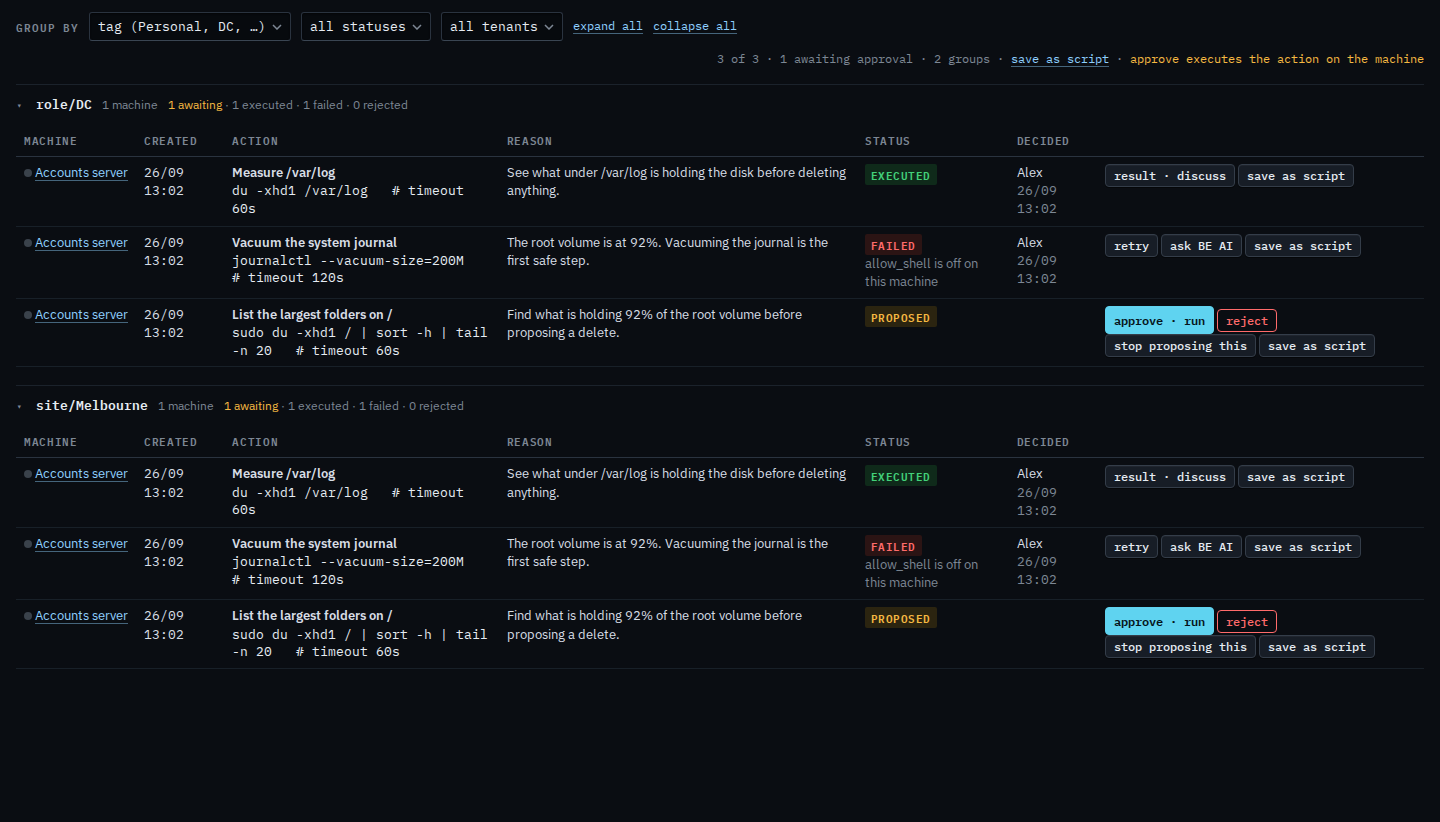Save site/Melbourne List the largest folders as script

(x=1317, y=647)
